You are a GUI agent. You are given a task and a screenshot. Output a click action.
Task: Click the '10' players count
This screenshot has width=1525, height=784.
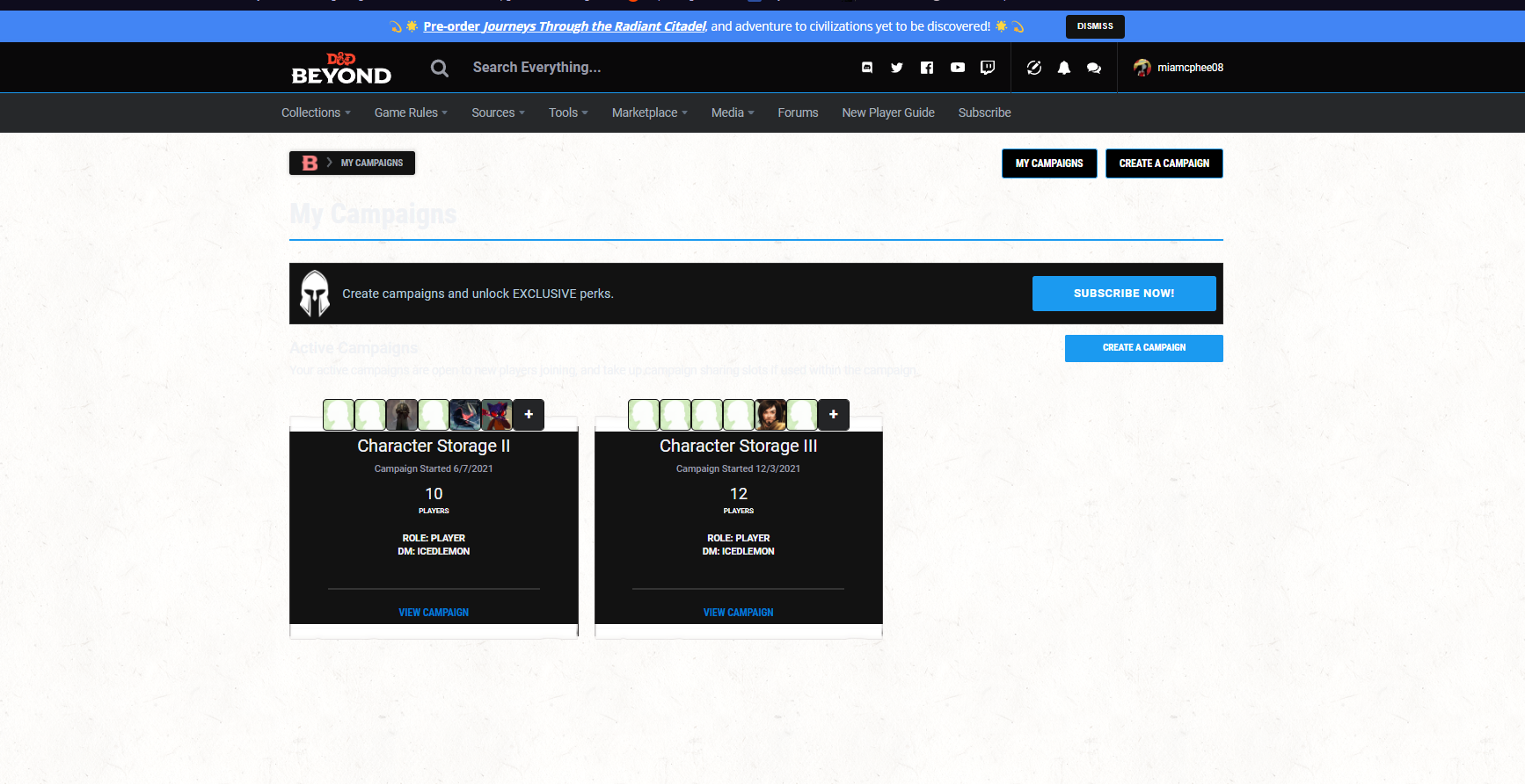pyautogui.click(x=434, y=494)
